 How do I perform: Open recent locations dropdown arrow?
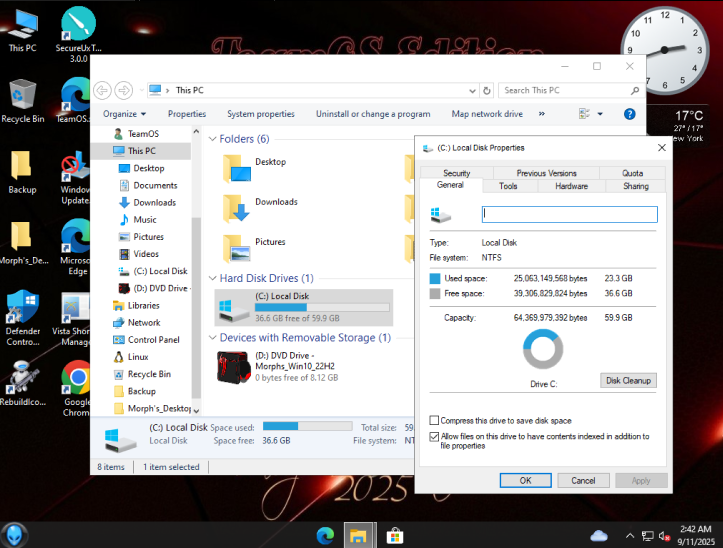(x=142, y=90)
